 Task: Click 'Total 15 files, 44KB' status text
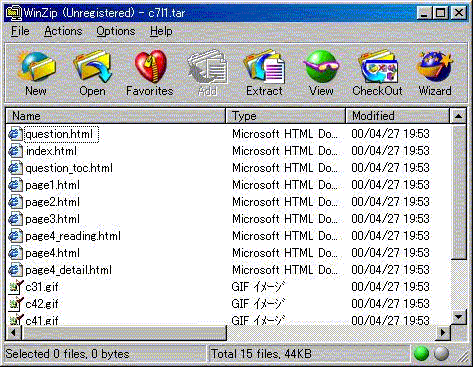pyautogui.click(x=261, y=354)
